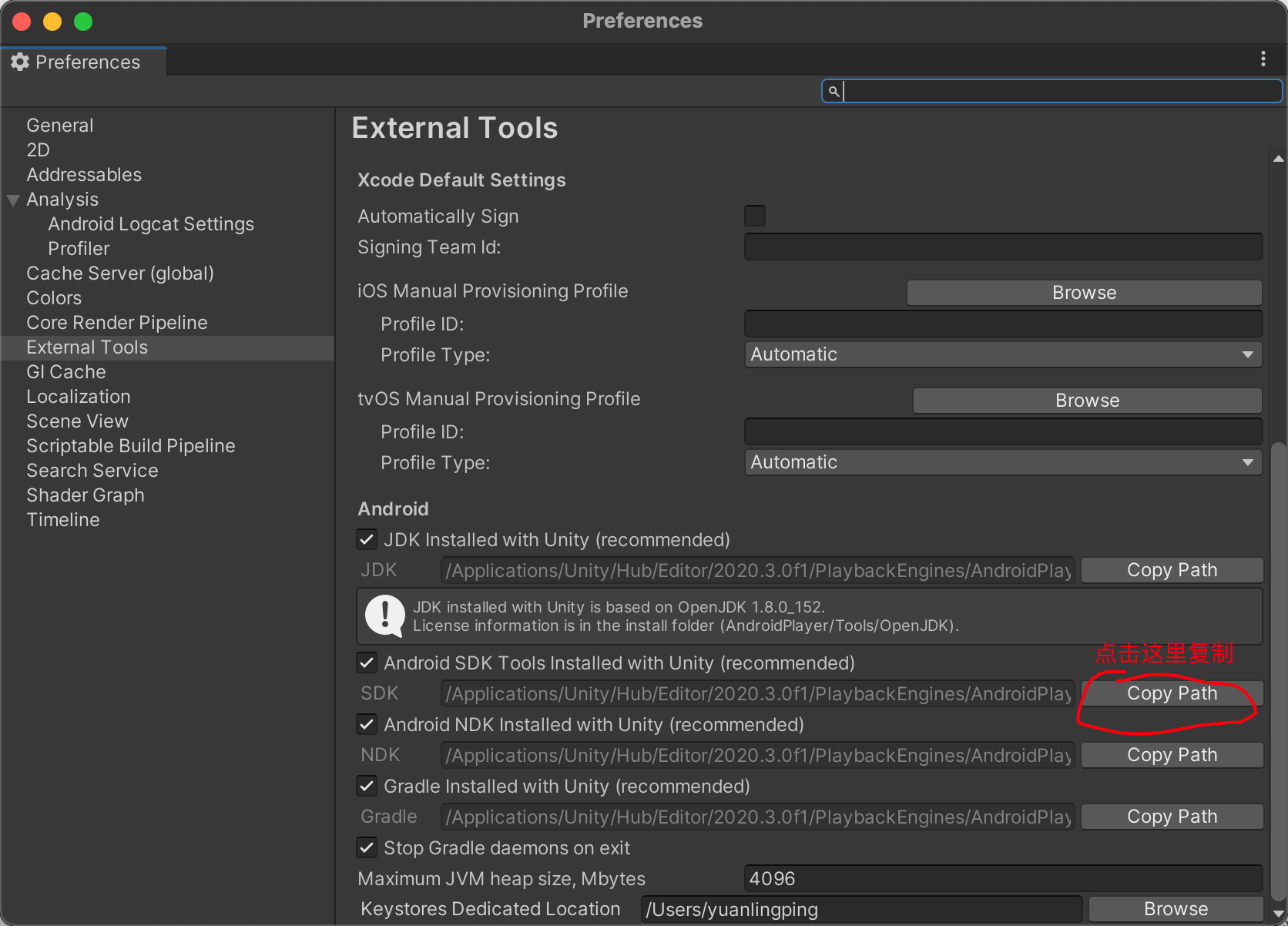The height and width of the screenshot is (926, 1288).
Task: Click the search magnifier icon
Action: pos(834,91)
